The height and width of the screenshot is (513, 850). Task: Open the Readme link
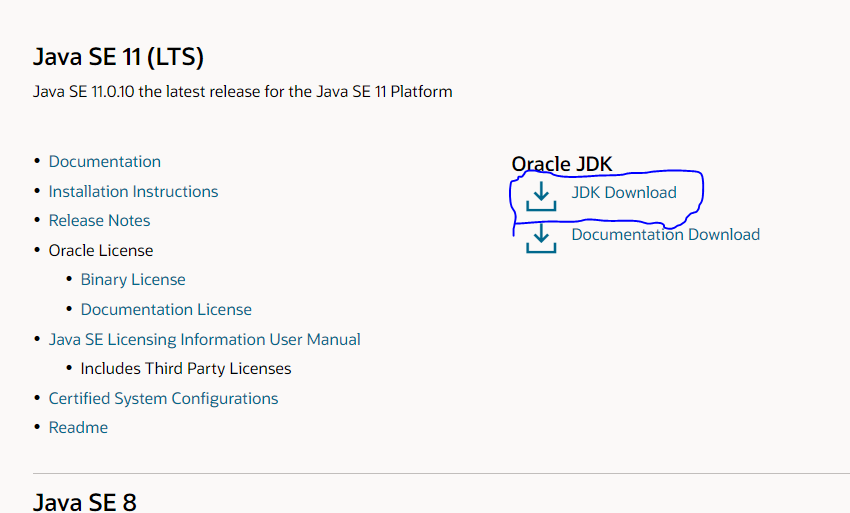pyautogui.click(x=78, y=428)
